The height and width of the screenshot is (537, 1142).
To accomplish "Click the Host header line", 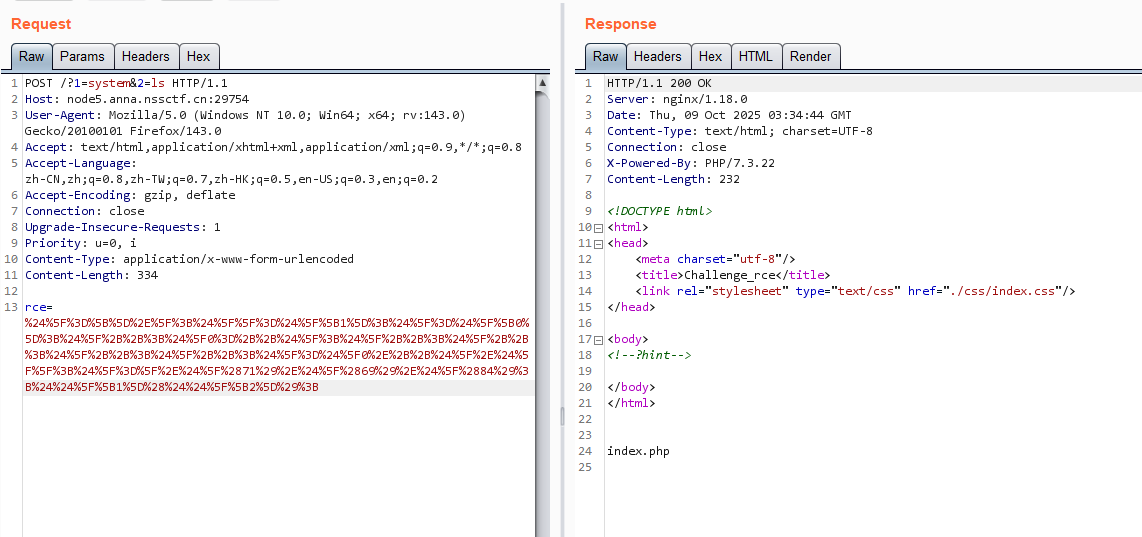I will [x=137, y=99].
